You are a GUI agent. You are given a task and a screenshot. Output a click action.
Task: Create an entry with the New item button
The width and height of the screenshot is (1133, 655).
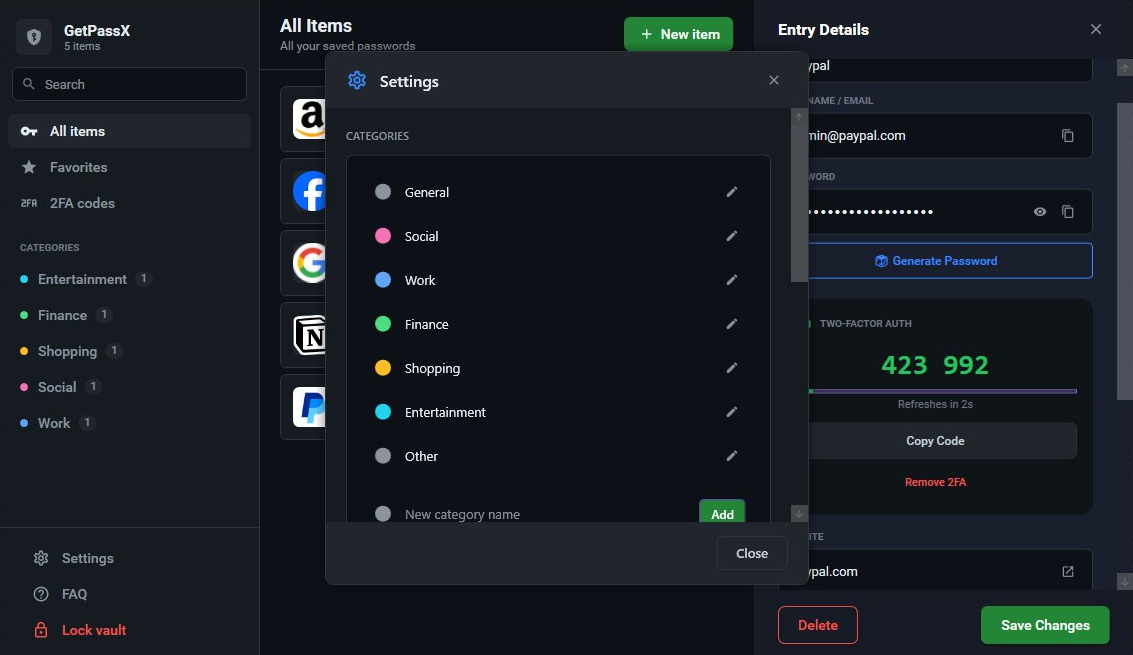click(x=678, y=33)
